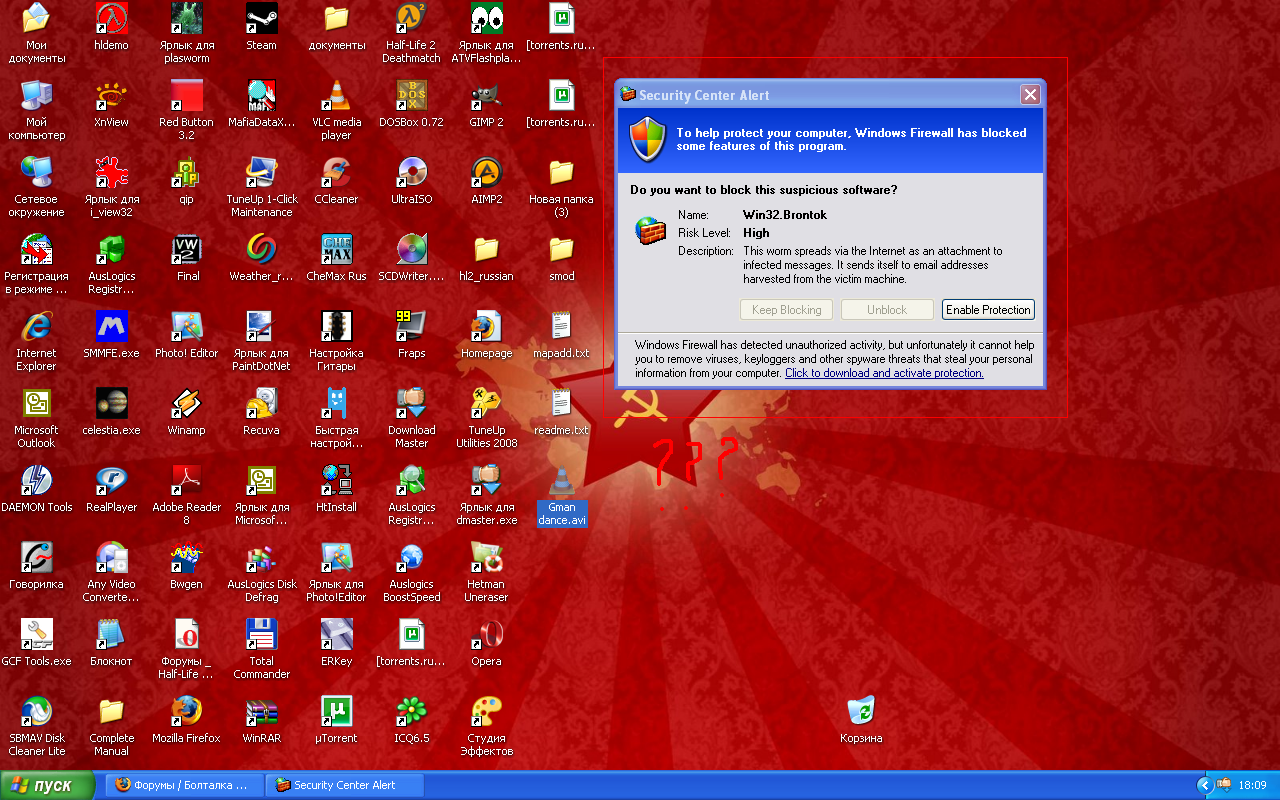Select the hldemo shortcut icon

(x=111, y=18)
